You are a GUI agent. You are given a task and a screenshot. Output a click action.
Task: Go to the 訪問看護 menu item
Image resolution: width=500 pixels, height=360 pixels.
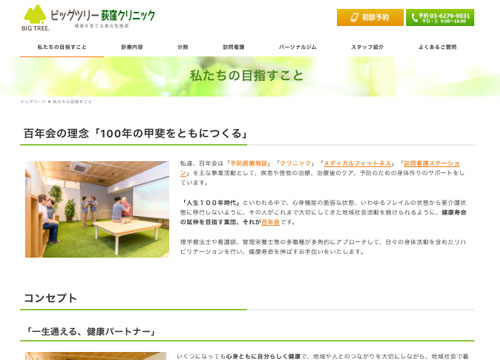234,47
